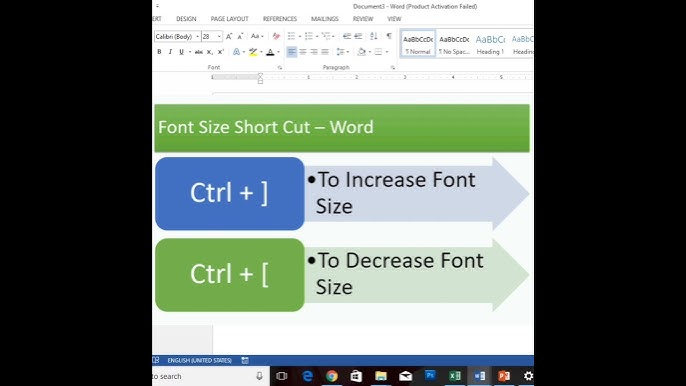Launch Google Chrome from taskbar
This screenshot has height=386, width=686.
(x=332, y=376)
